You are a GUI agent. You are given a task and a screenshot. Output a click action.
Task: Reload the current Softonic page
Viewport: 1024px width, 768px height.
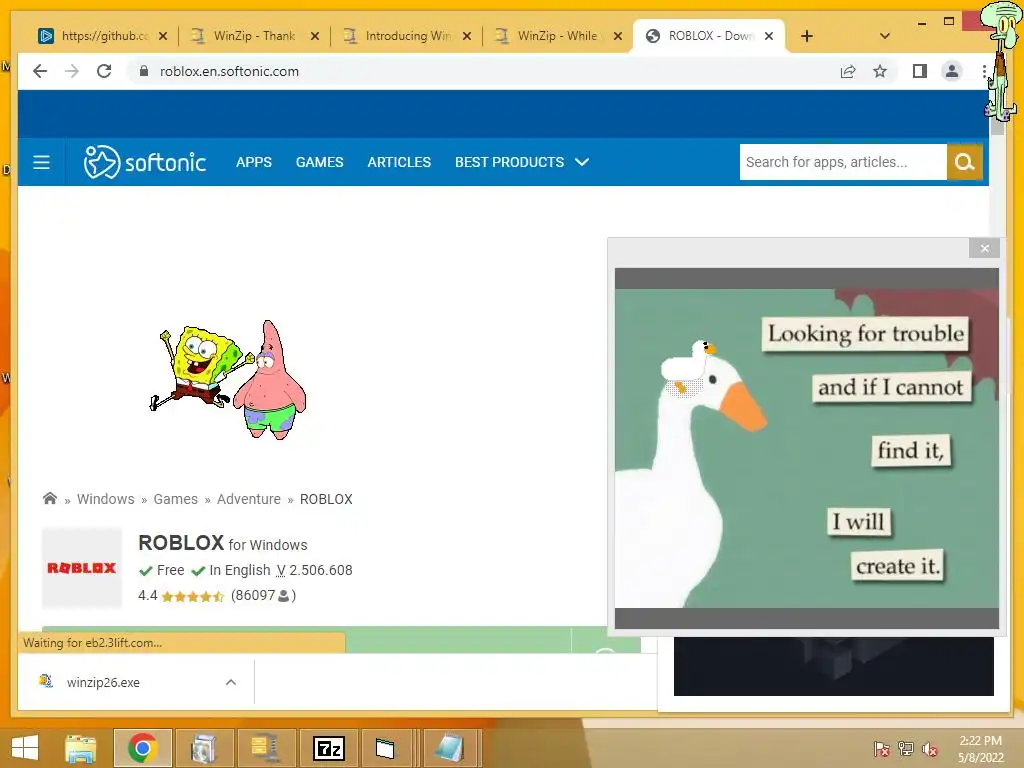tap(104, 71)
